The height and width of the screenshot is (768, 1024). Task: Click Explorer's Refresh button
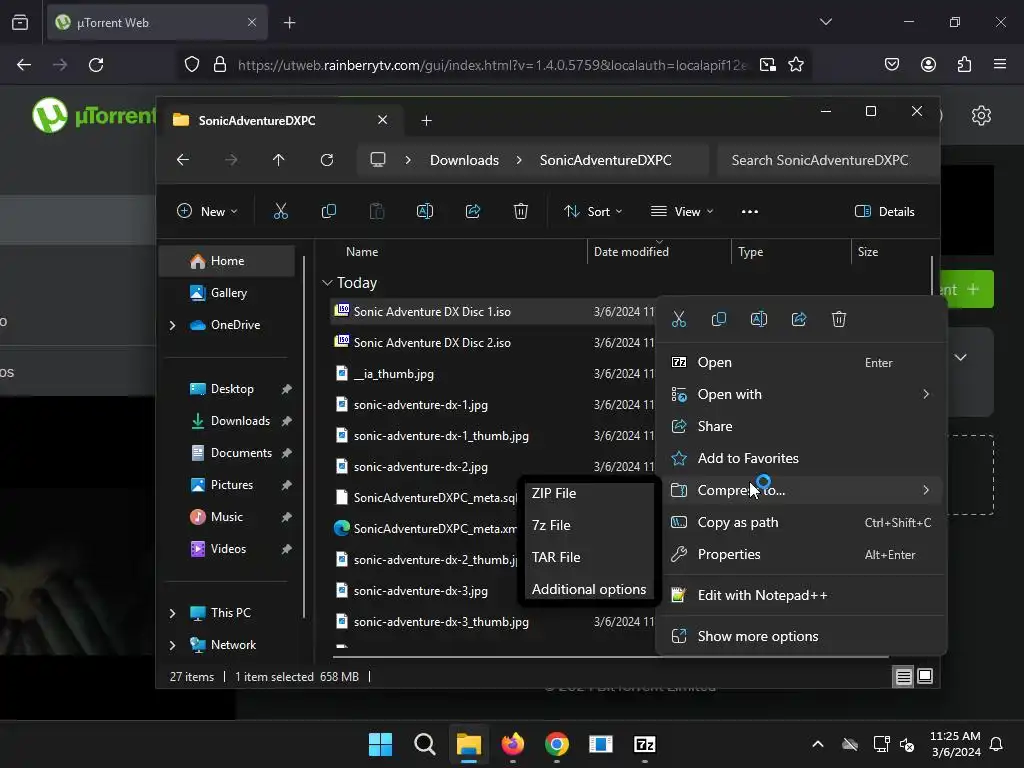pos(327,160)
